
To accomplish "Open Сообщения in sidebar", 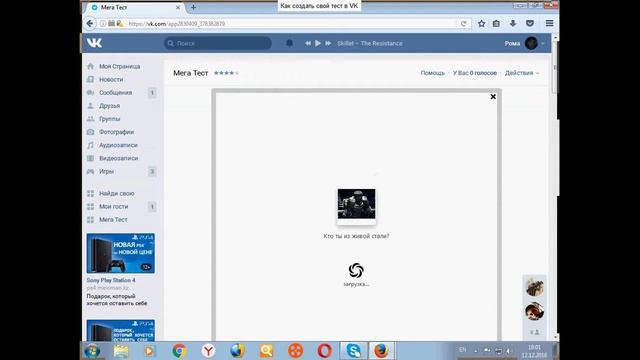I will (116, 93).
